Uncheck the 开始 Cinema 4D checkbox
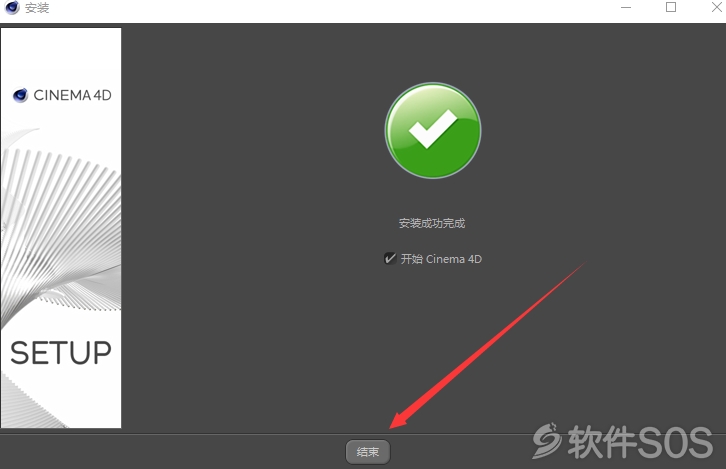The width and height of the screenshot is (726, 469). 390,258
